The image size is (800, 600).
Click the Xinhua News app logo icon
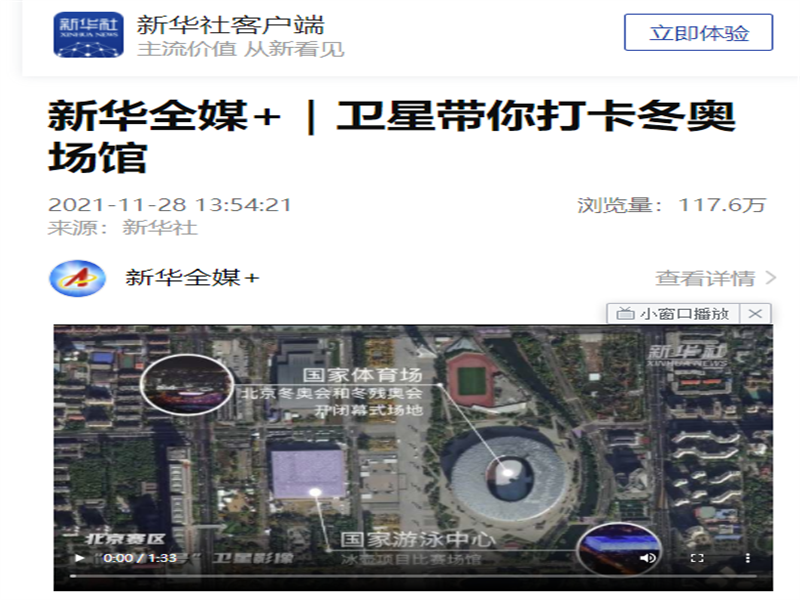pos(89,34)
